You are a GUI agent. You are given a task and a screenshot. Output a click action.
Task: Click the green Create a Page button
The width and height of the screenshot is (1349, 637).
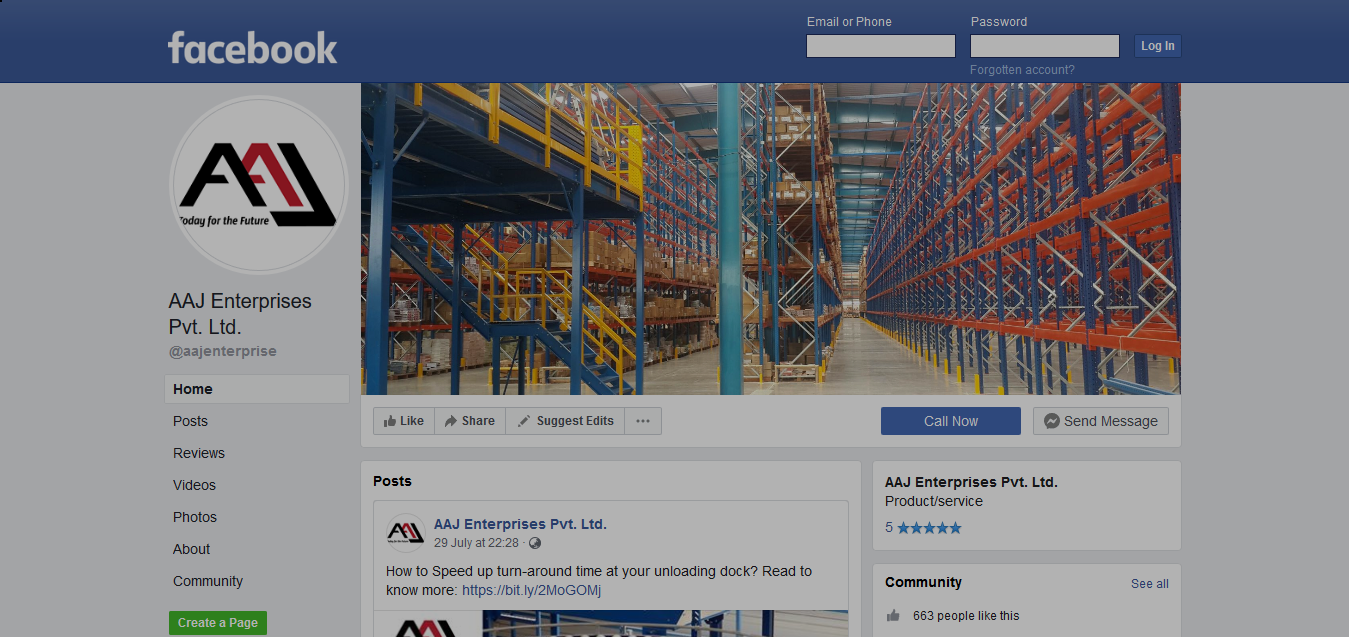click(x=218, y=622)
